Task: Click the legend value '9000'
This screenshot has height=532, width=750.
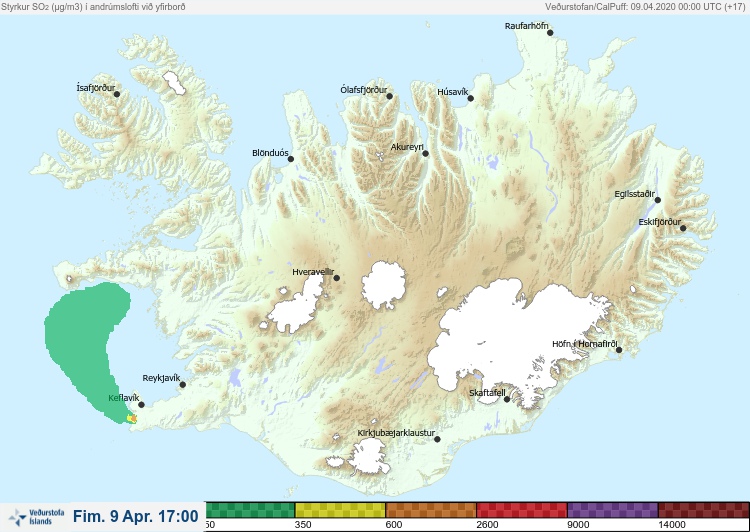Action: (x=578, y=525)
